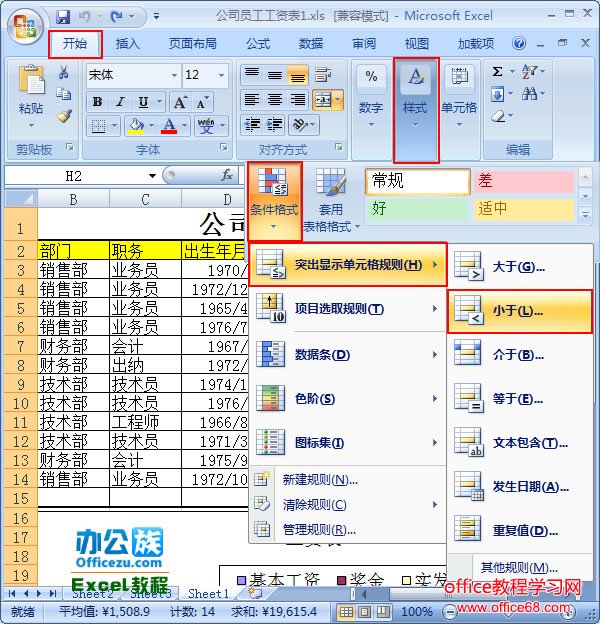Align text left

tap(252, 99)
